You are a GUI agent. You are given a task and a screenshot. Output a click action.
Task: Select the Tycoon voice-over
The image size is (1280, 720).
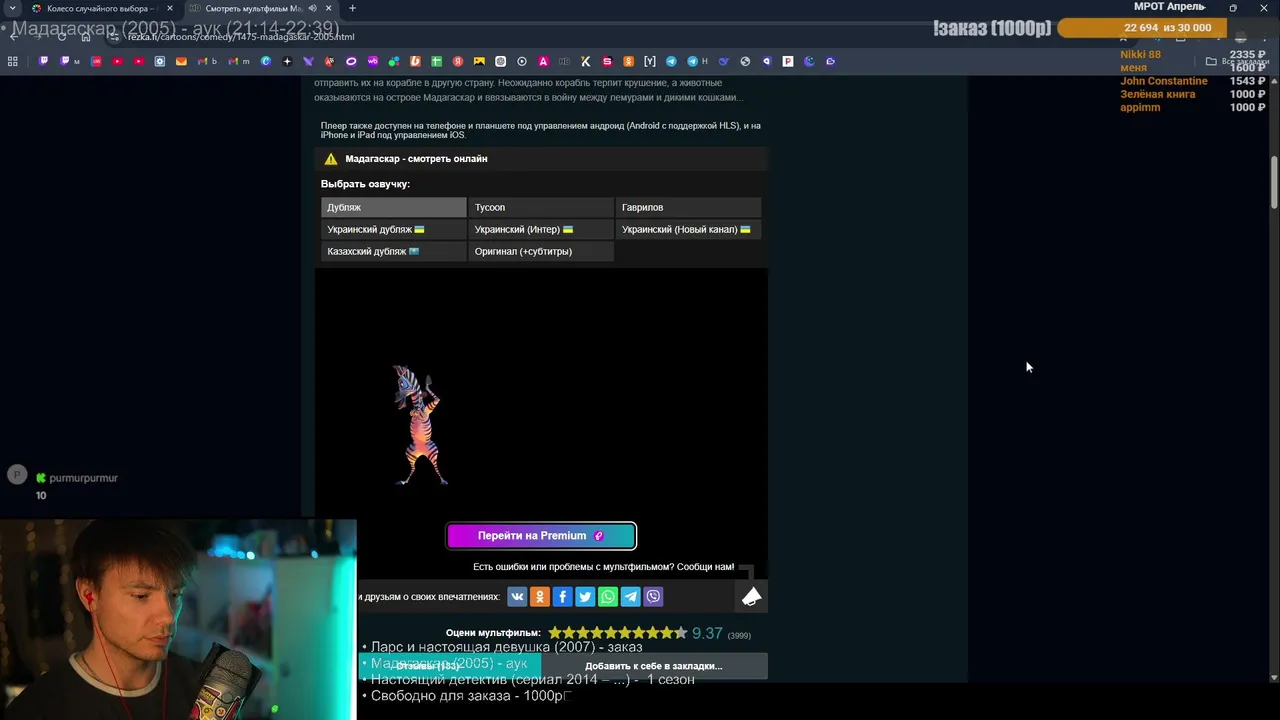[540, 207]
